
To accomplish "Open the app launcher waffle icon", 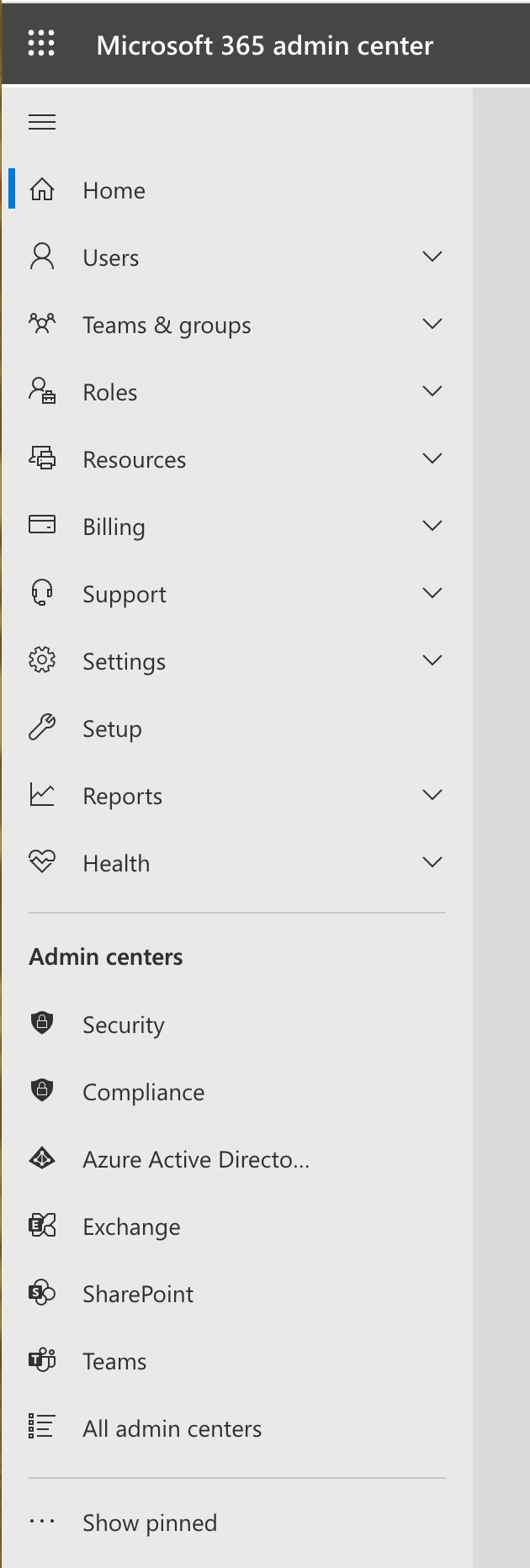I will [41, 43].
